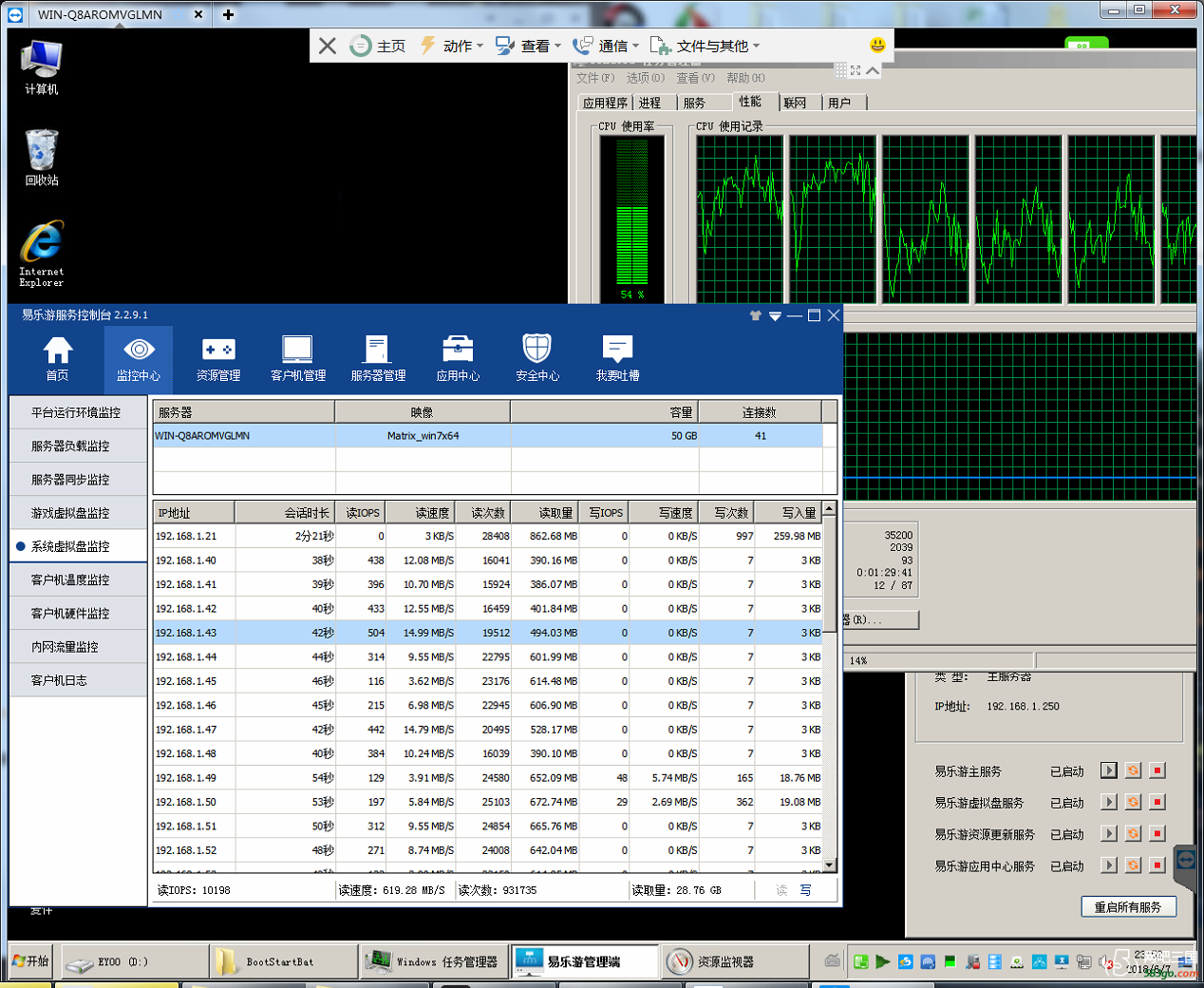
Task: Select the 监控中心 eye icon
Action: [x=139, y=359]
